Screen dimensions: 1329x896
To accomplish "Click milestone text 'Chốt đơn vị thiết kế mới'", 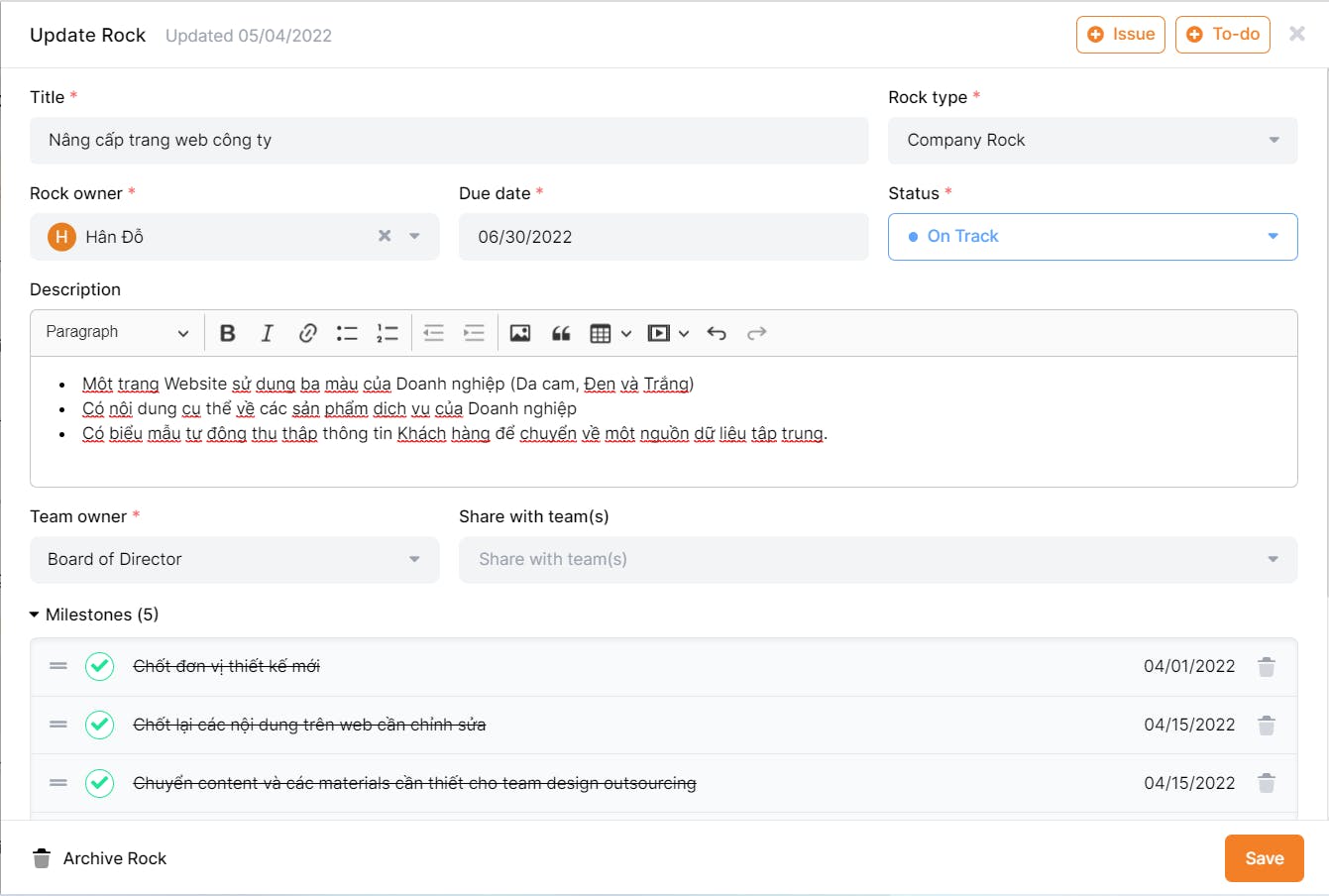I will coord(227,666).
